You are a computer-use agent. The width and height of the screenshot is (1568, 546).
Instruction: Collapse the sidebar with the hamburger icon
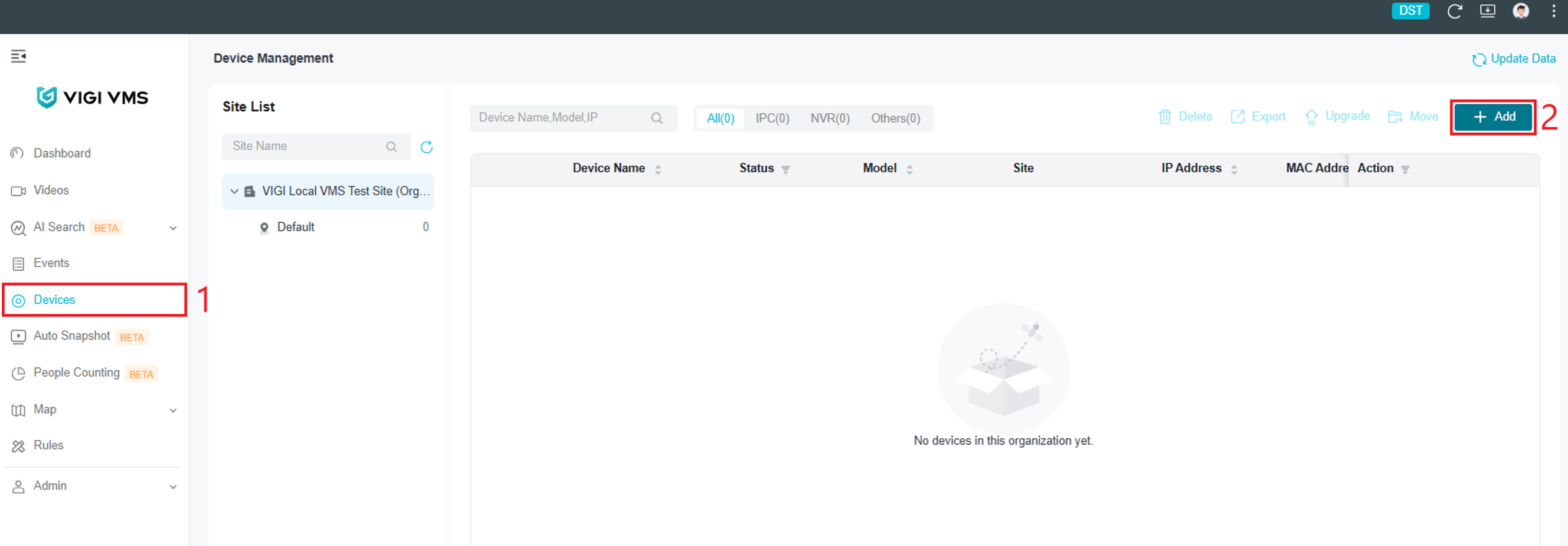coord(18,57)
